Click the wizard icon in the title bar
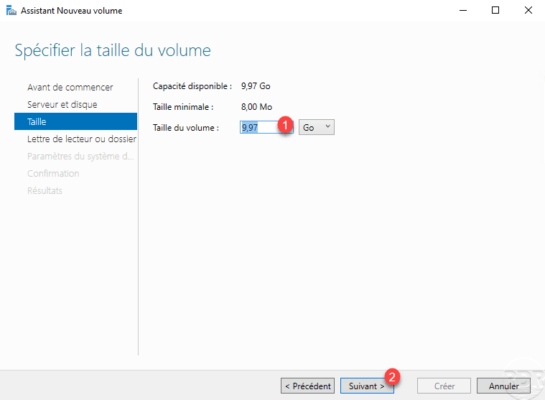Viewport: 545px width, 400px height. (x=11, y=10)
